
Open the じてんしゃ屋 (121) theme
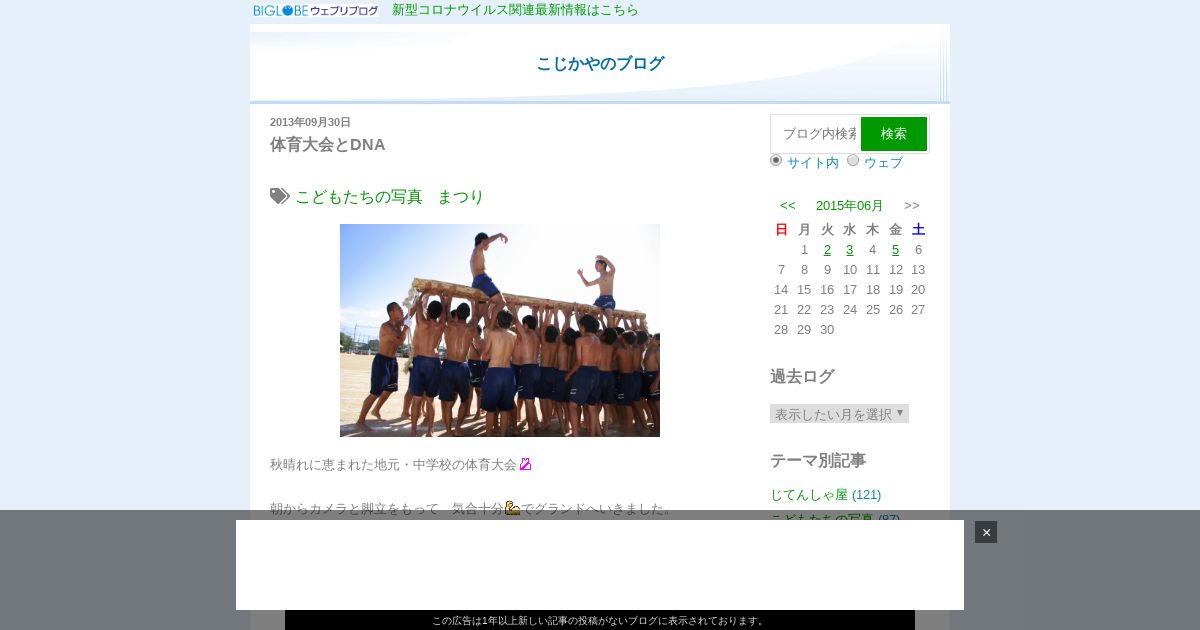tap(825, 495)
